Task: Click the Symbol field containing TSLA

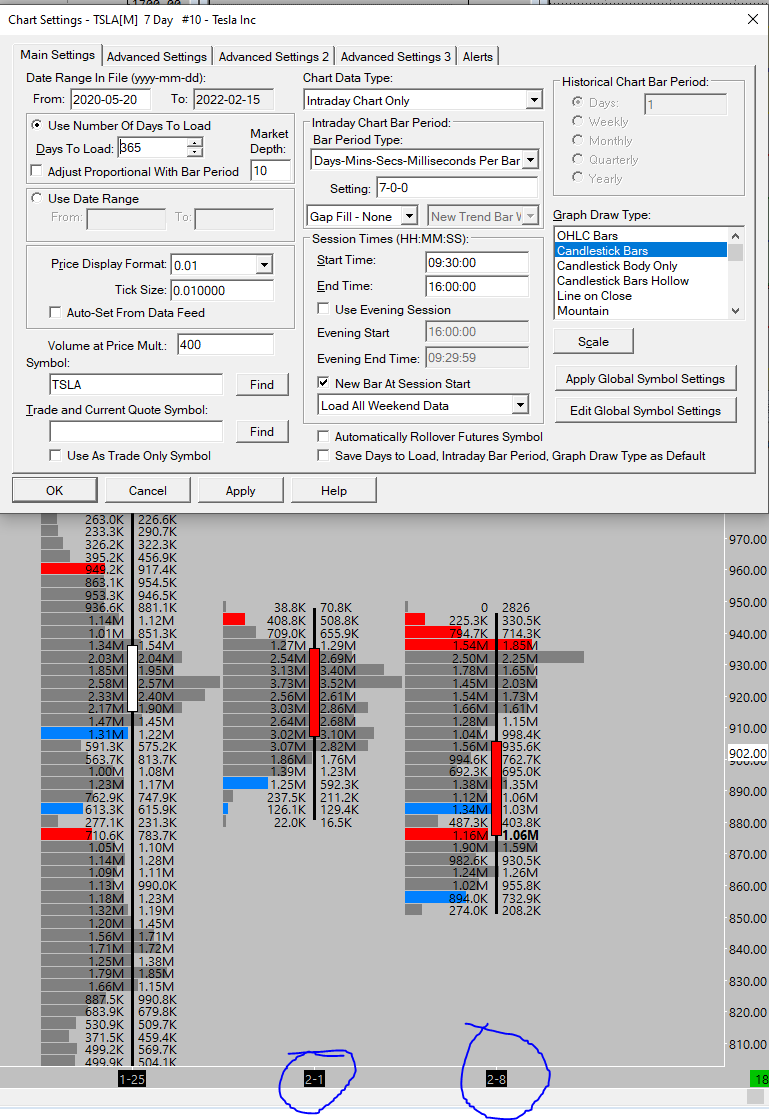Action: [x=136, y=384]
